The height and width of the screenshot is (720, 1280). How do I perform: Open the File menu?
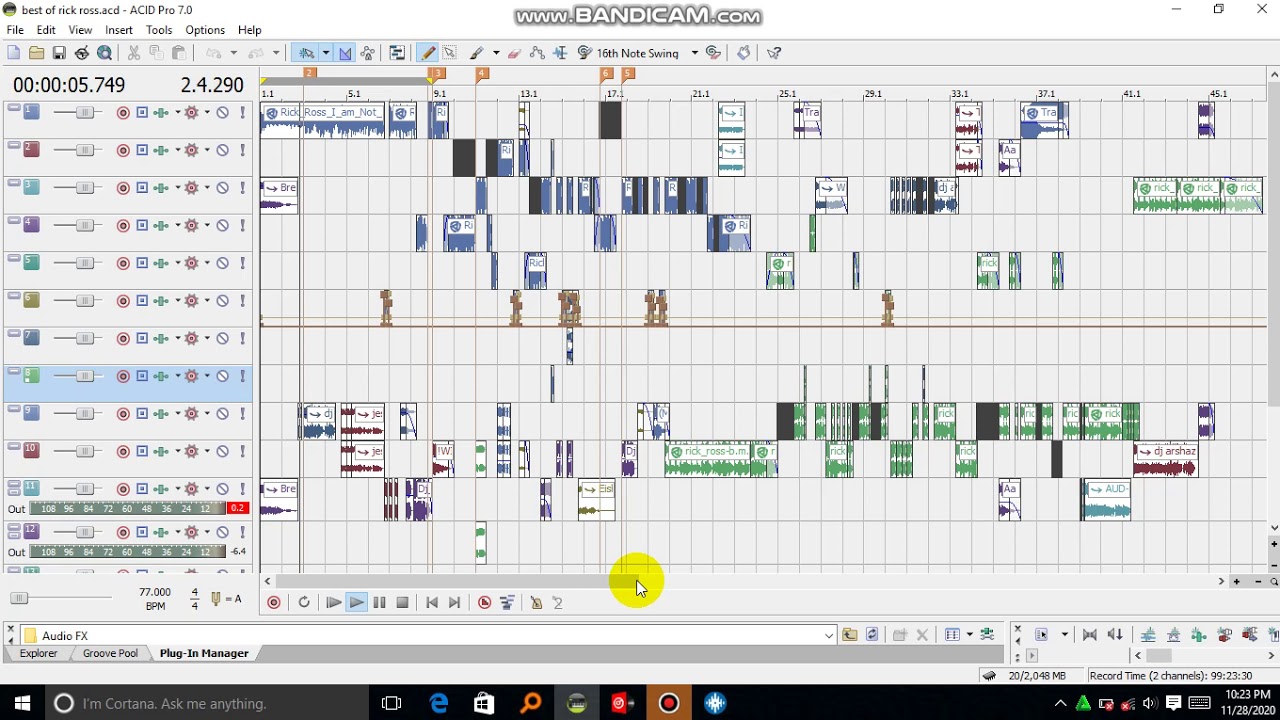[15, 30]
